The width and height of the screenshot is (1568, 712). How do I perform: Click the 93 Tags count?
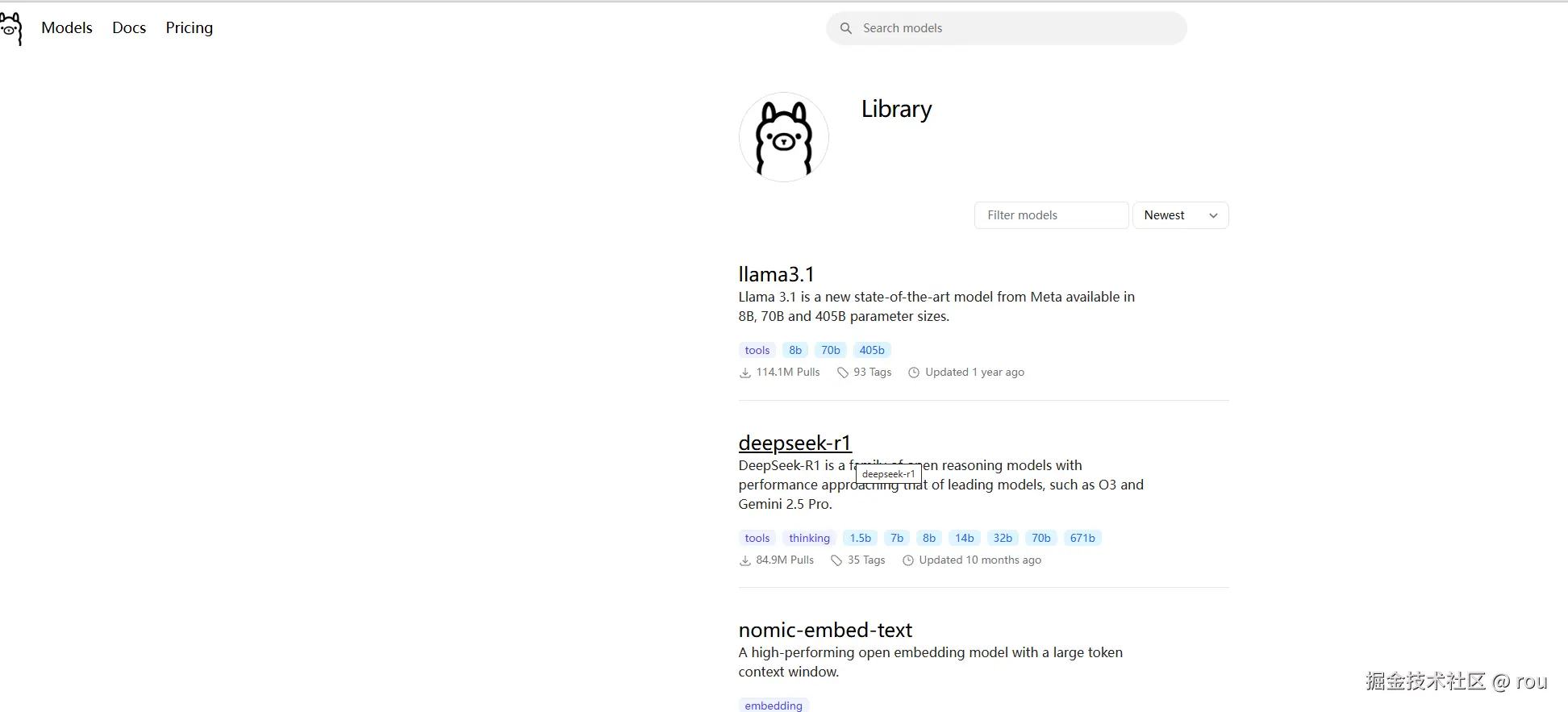pyautogui.click(x=873, y=373)
